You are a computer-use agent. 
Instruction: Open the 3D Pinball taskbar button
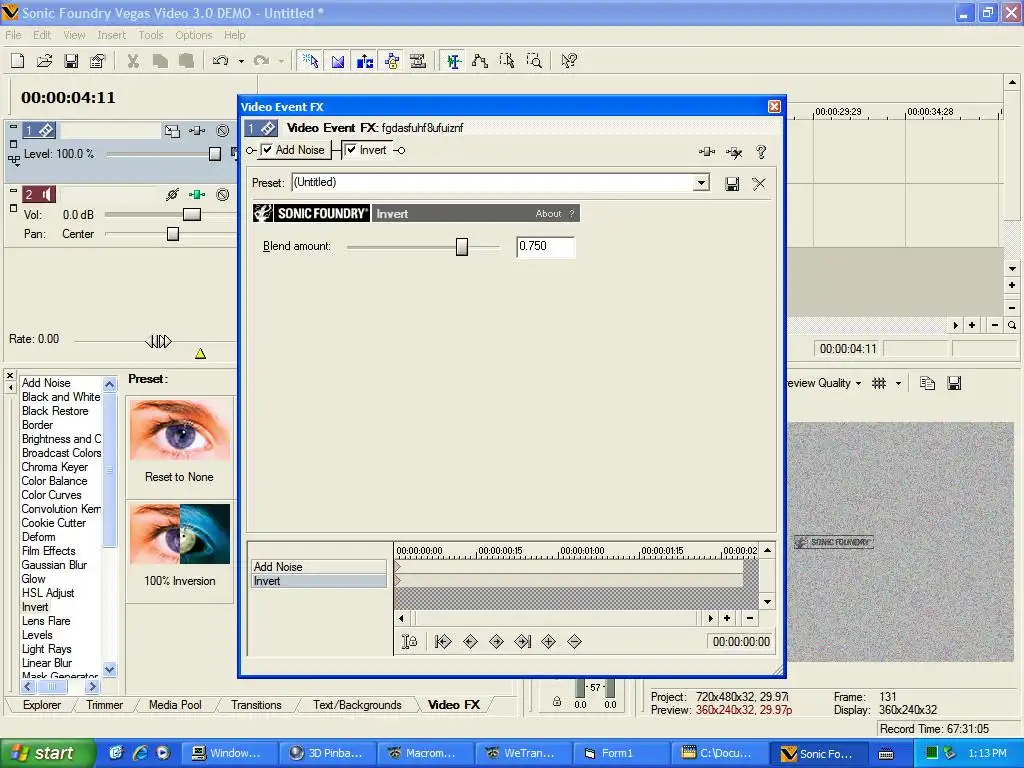(x=328, y=753)
